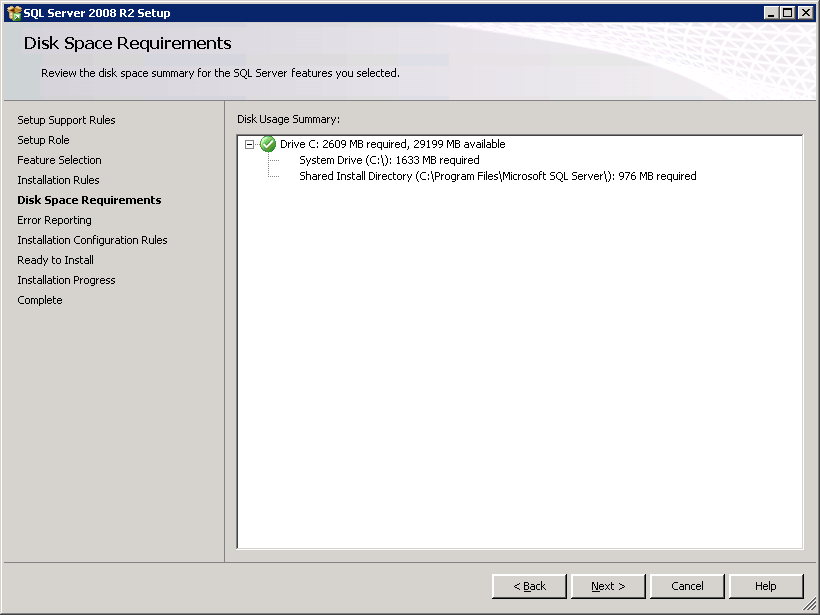The image size is (820, 615).
Task: Click the Setup Role step
Action: 43,140
